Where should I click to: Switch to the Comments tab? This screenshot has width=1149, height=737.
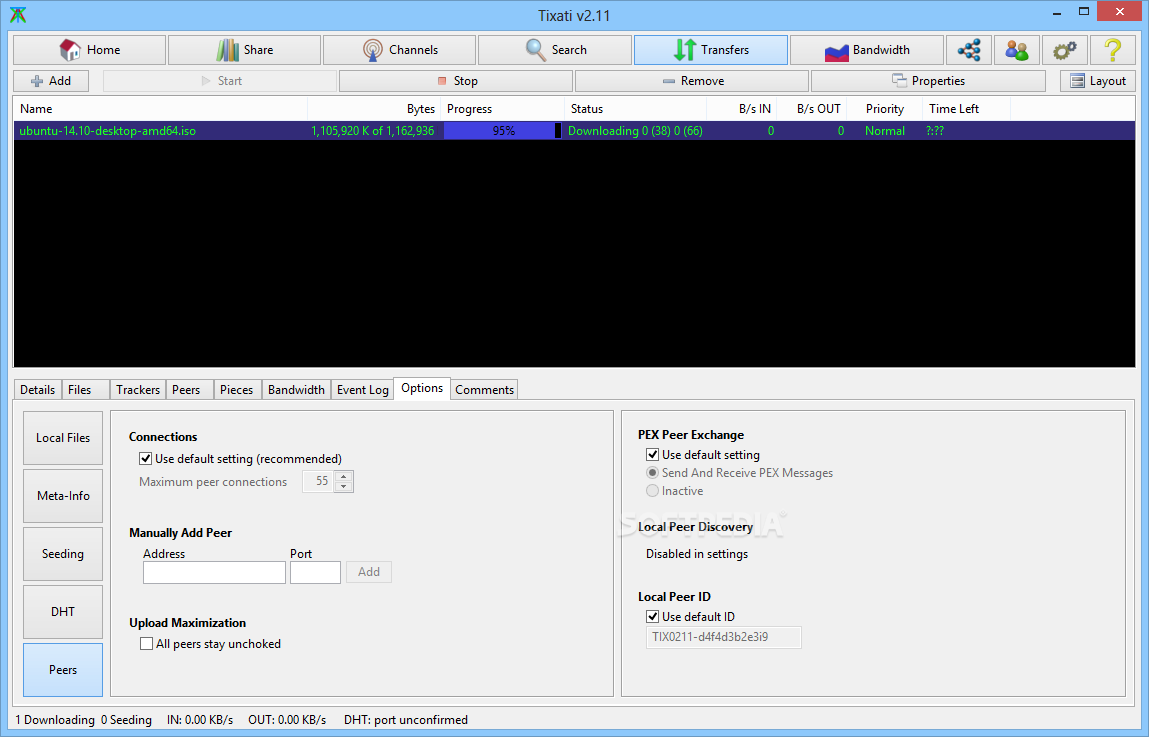[x=484, y=390]
